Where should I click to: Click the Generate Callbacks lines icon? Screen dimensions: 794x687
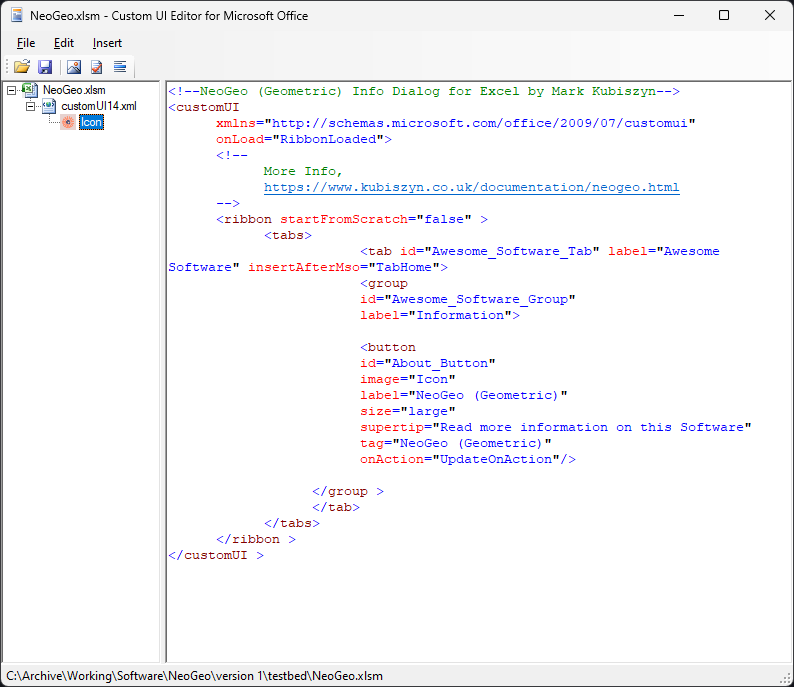120,67
